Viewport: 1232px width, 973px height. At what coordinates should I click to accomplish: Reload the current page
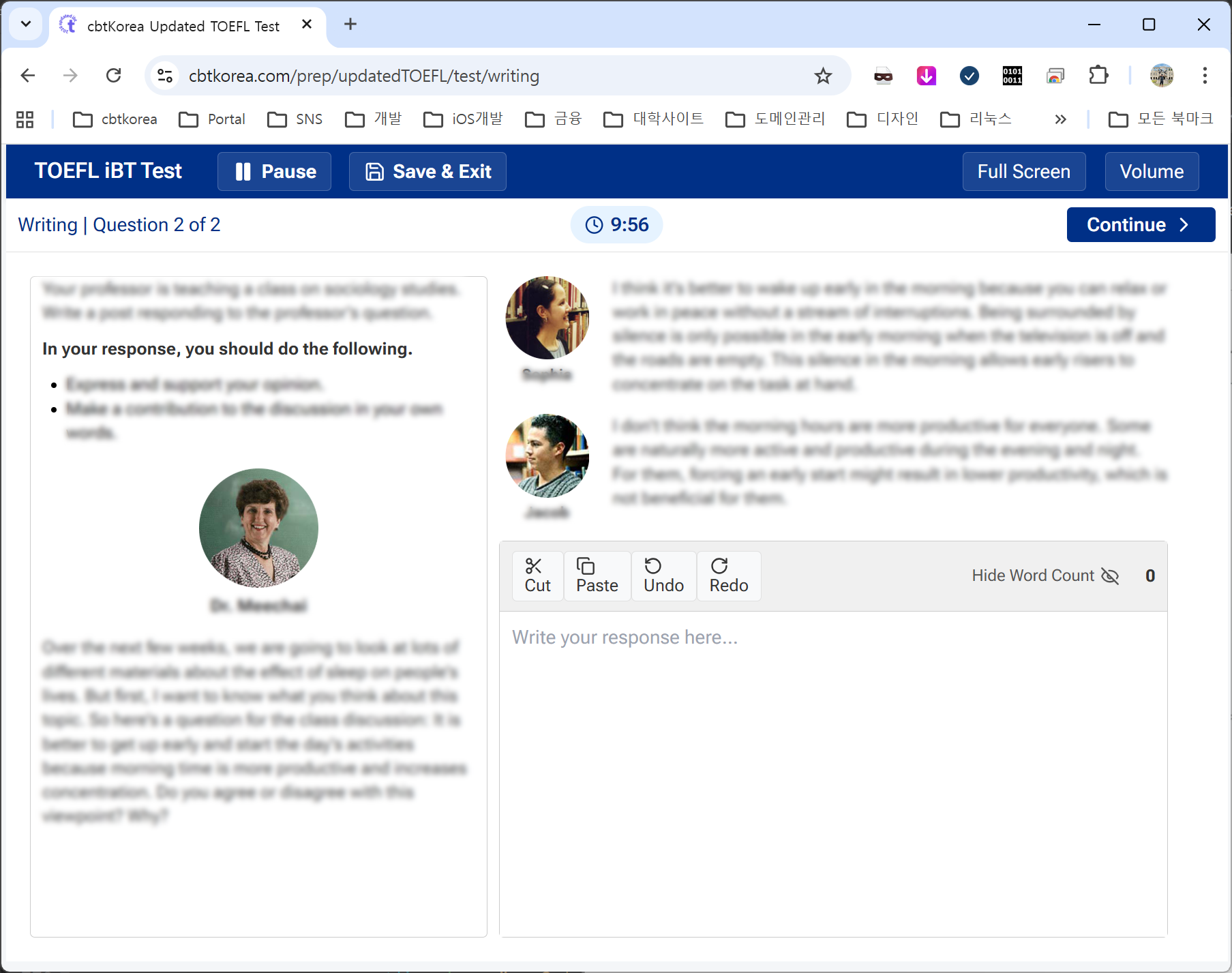(114, 76)
